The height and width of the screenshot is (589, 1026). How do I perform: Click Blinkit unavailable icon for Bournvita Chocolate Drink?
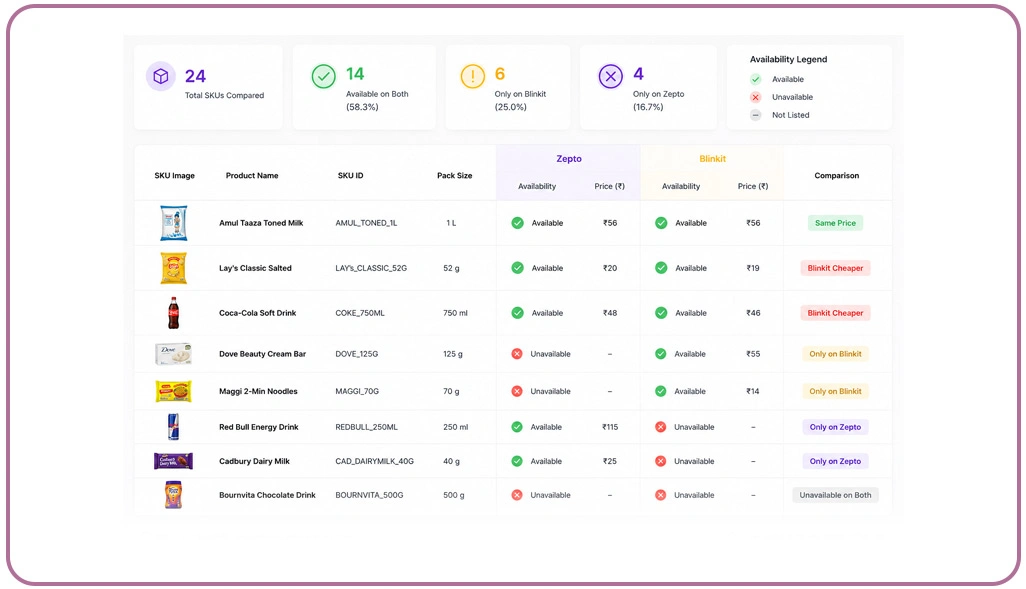coord(661,495)
